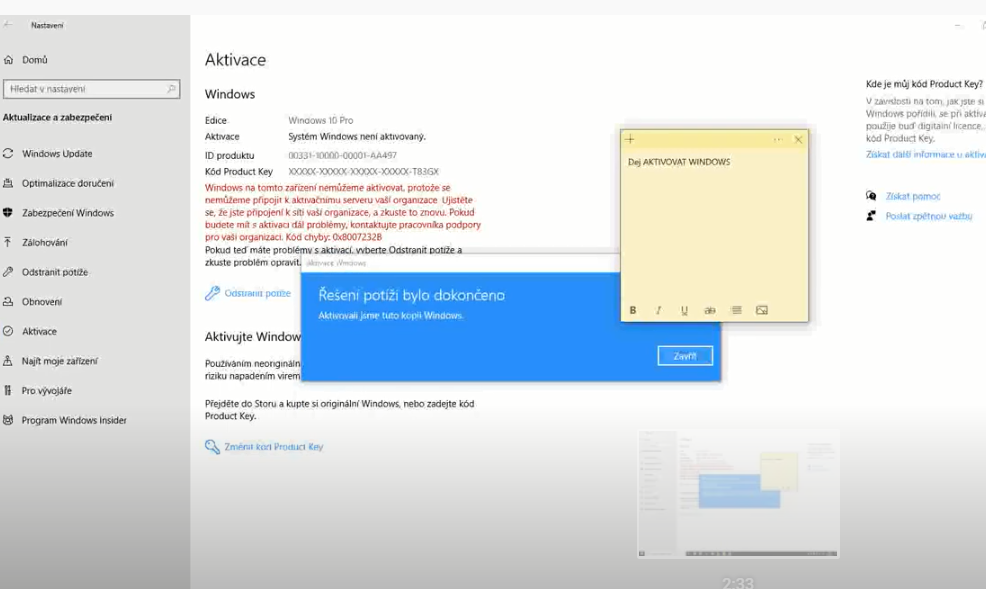
Task: Open 'Získat další informace o aktiv...' link
Action: (x=926, y=155)
